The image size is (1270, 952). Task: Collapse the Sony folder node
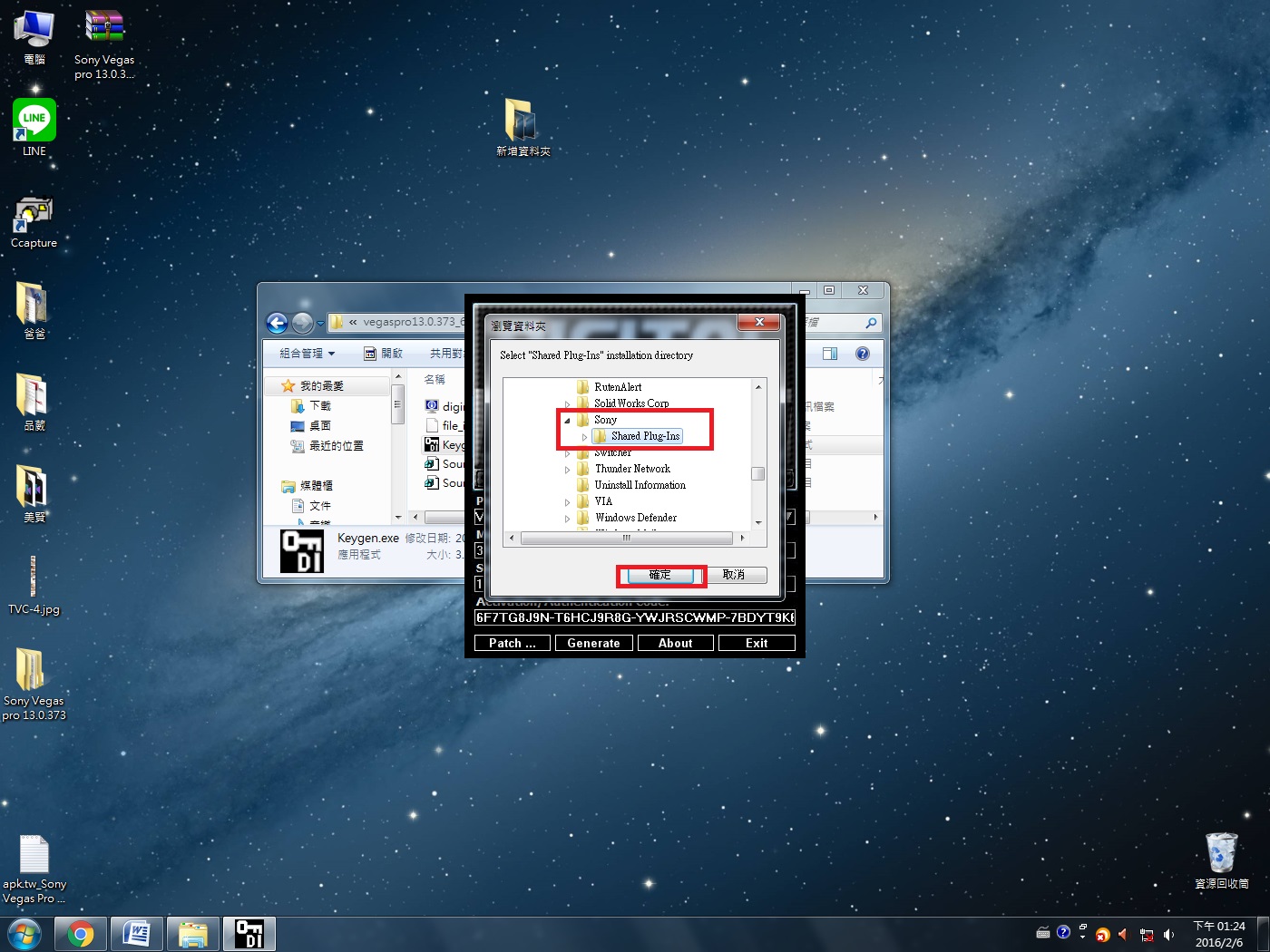coord(568,421)
